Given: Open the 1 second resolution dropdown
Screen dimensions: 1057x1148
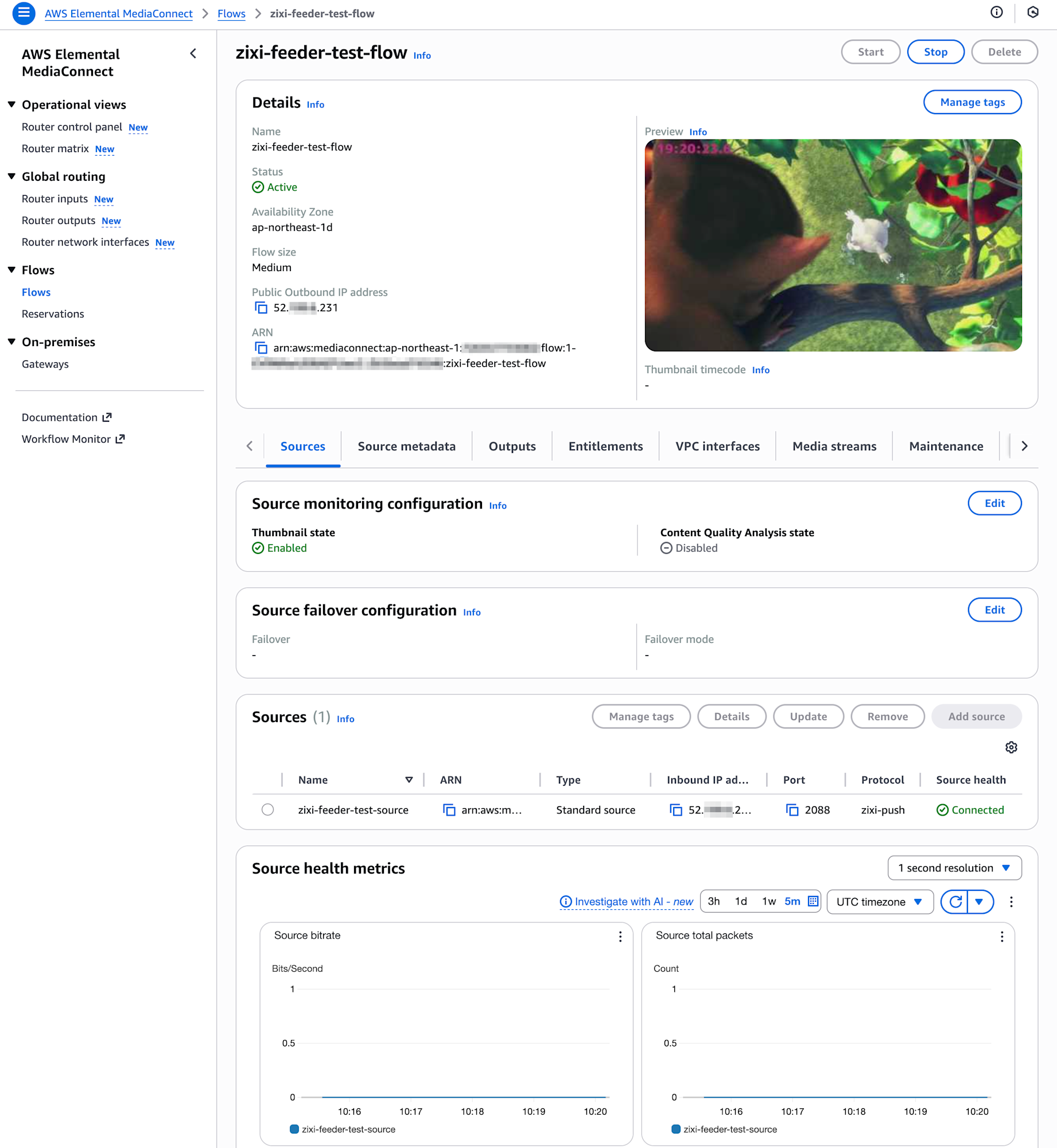Looking at the screenshot, I should click(x=954, y=868).
